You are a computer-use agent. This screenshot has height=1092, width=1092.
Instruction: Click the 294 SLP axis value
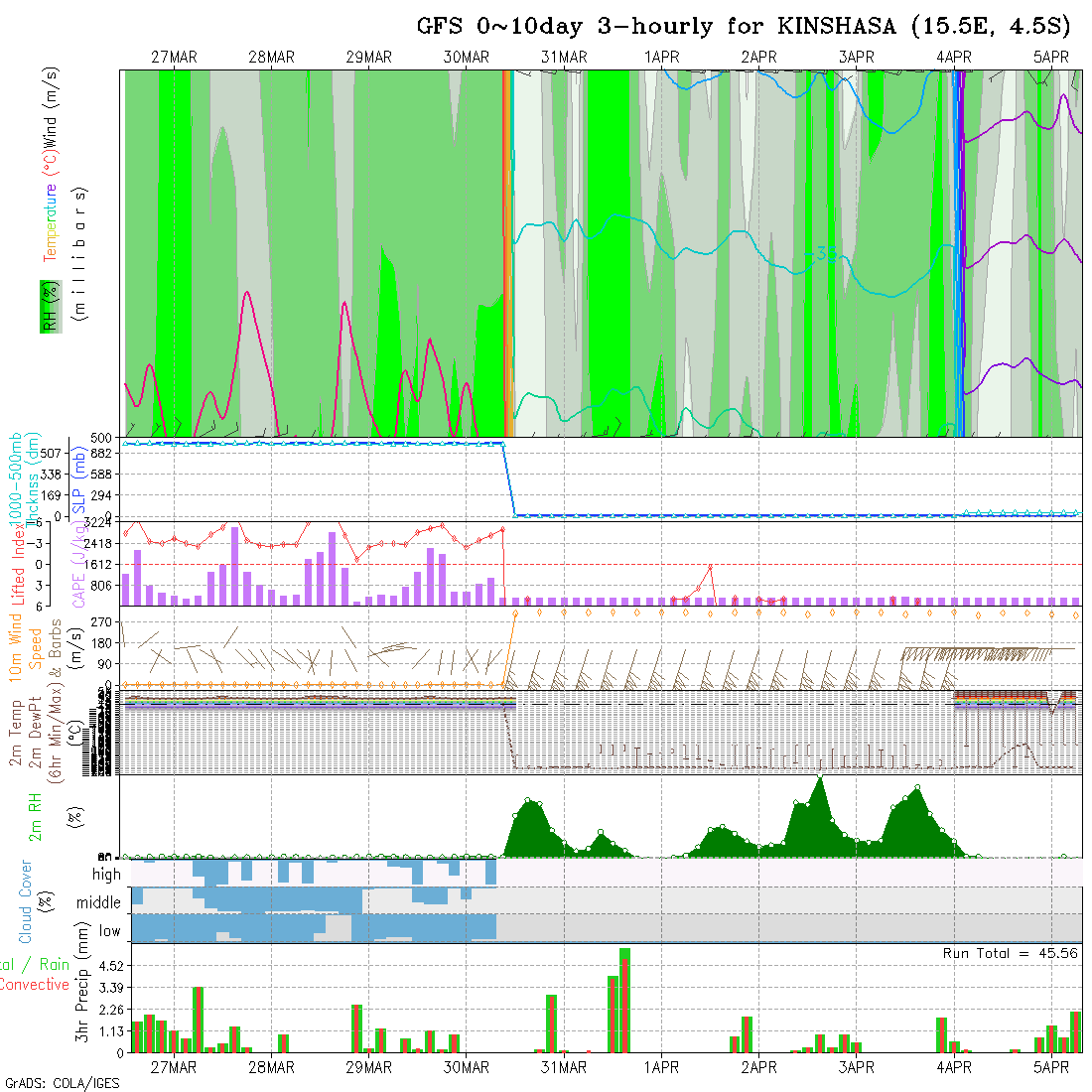[101, 495]
